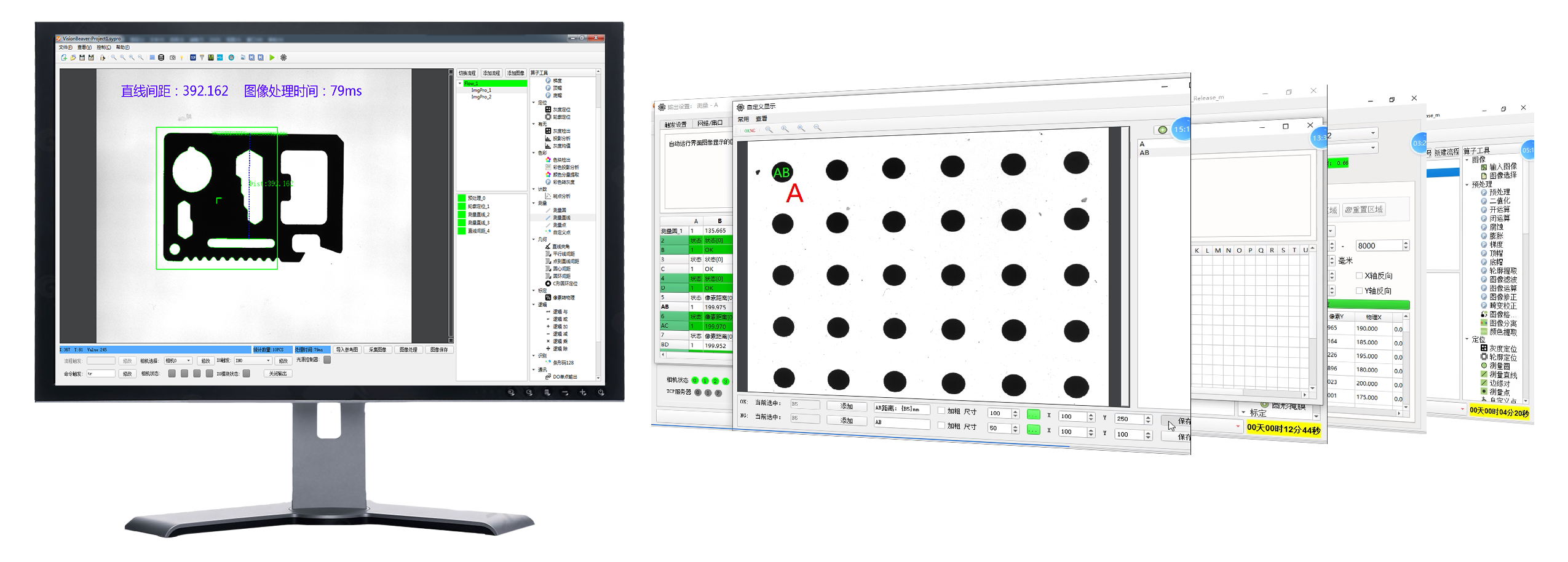
Task: Click the 关闭输出 button
Action: tap(278, 374)
